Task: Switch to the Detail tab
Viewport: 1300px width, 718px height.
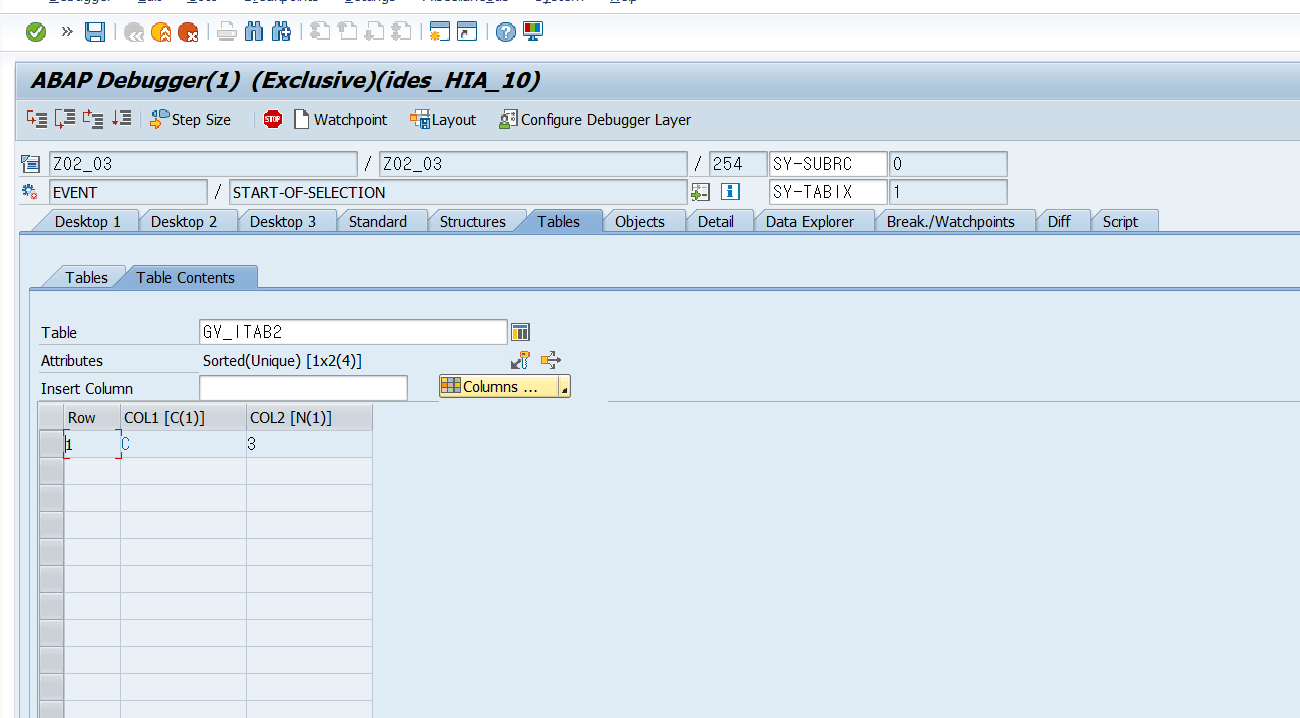Action: pyautogui.click(x=716, y=221)
